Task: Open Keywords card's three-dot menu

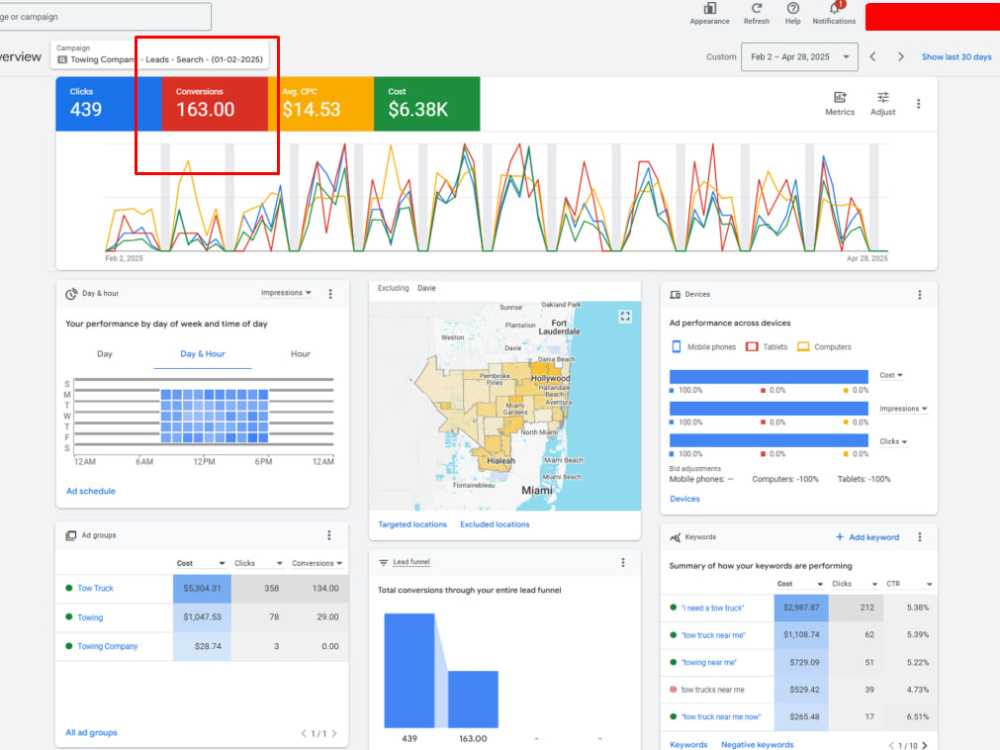Action: point(920,537)
